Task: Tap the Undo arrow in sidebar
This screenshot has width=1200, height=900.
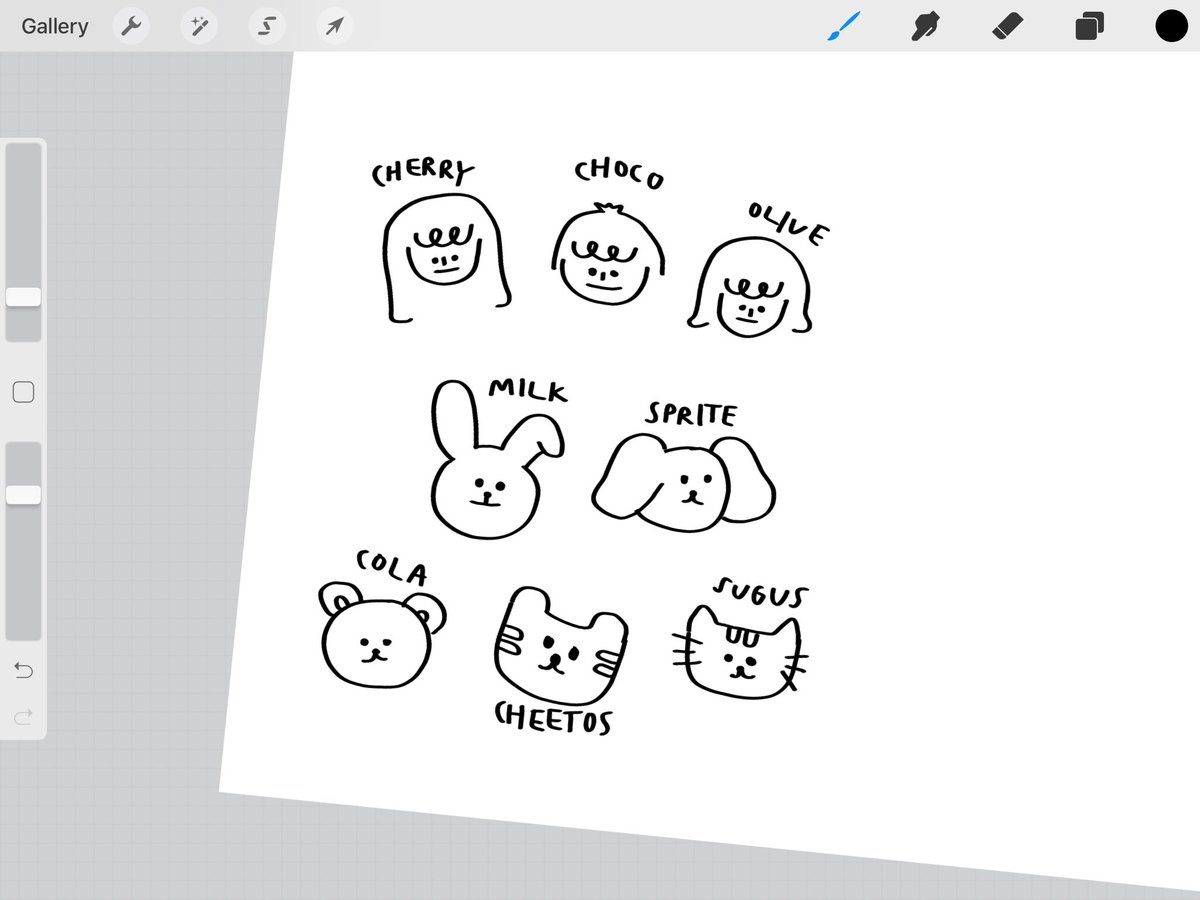Action: [23, 670]
